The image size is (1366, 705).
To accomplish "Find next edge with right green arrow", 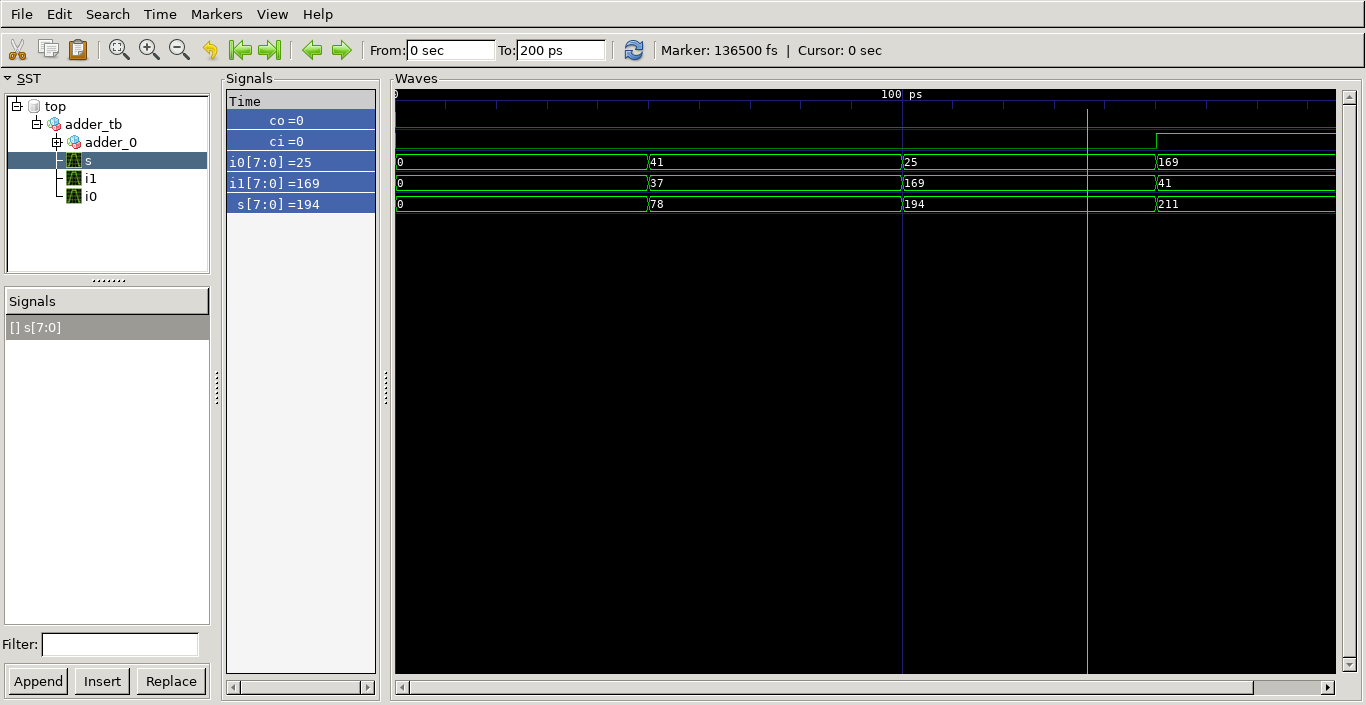I will pos(341,49).
